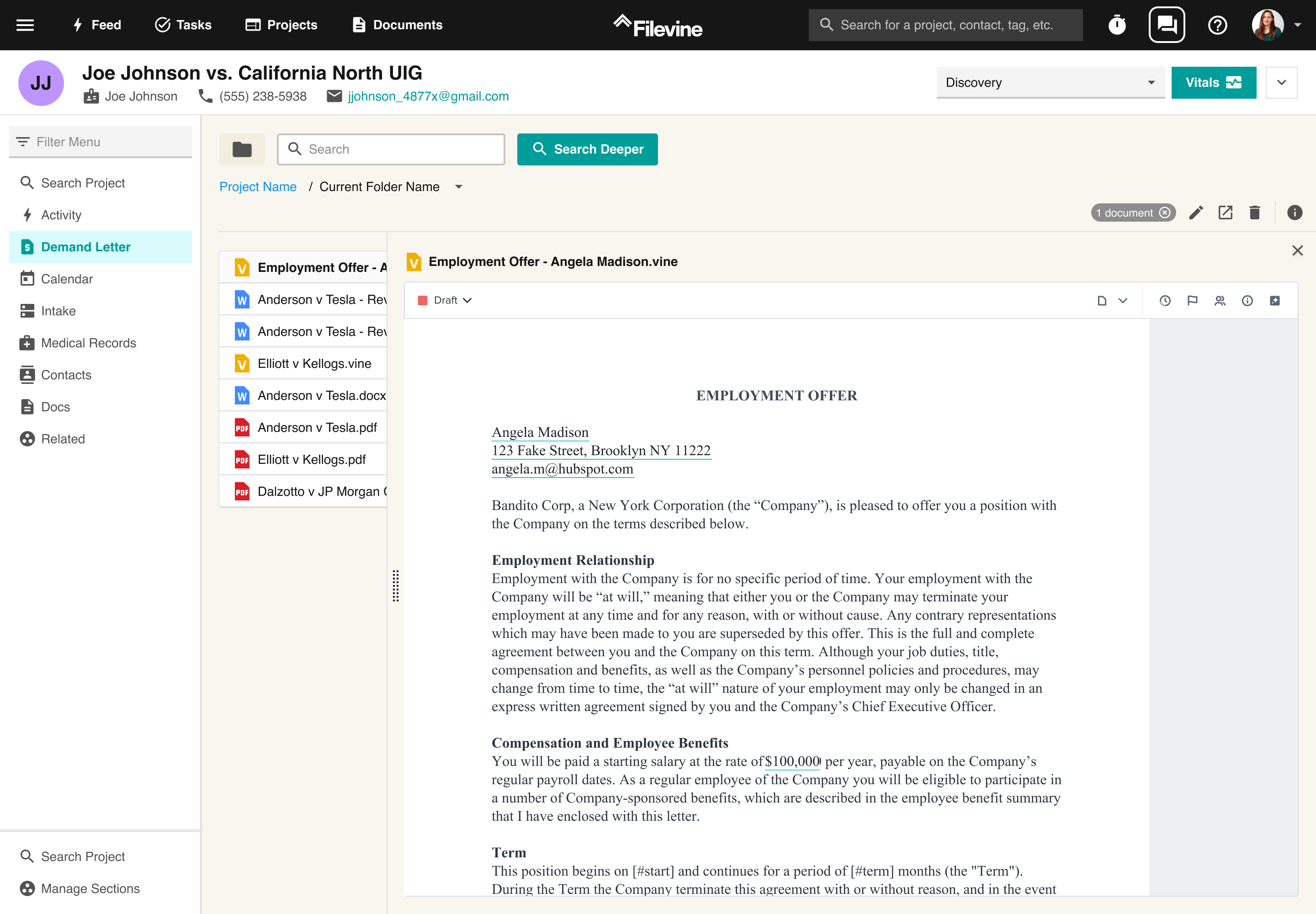Select Related in the sidebar
Image resolution: width=1316 pixels, height=914 pixels.
(101, 439)
